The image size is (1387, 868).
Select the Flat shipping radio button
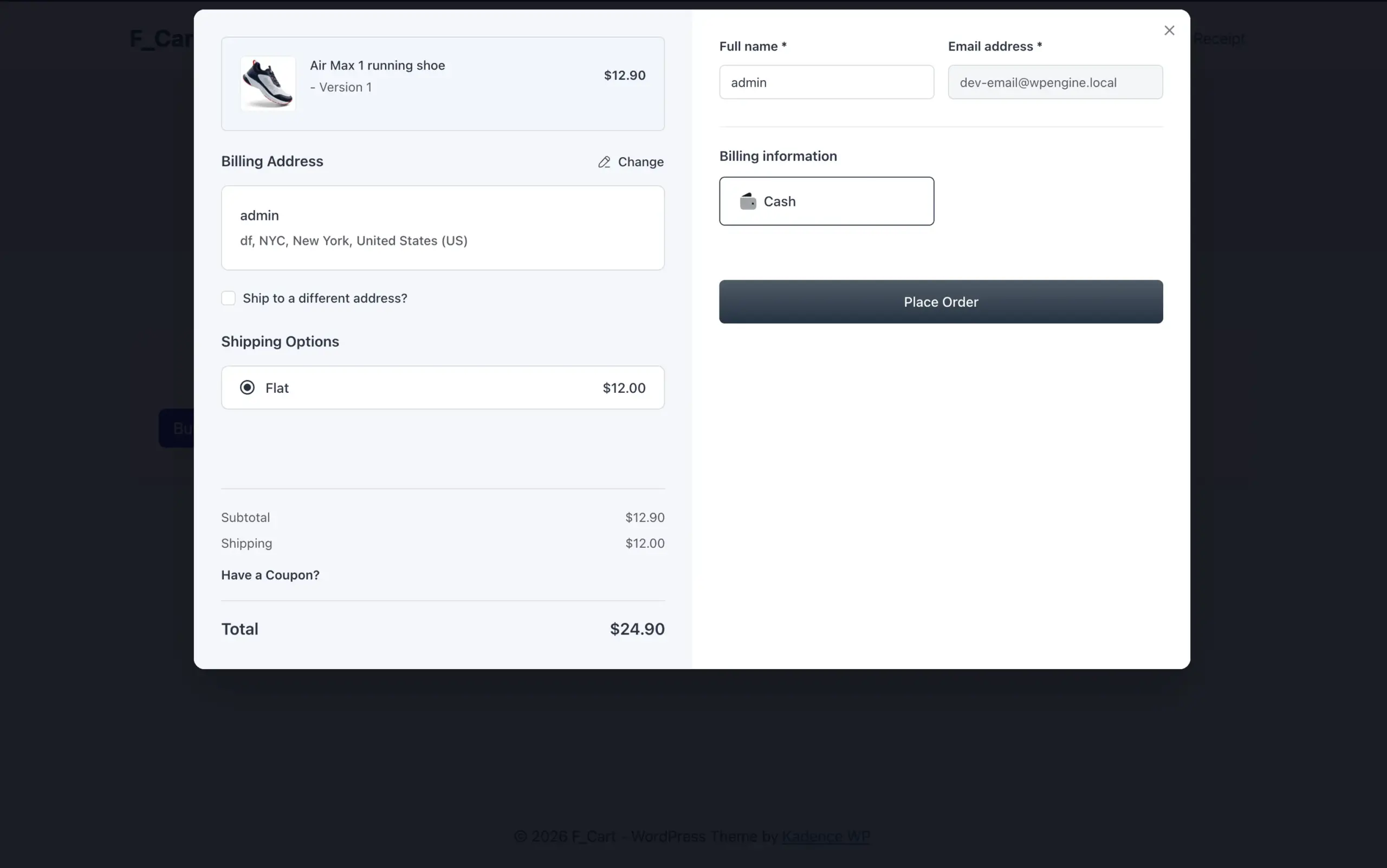(x=247, y=387)
